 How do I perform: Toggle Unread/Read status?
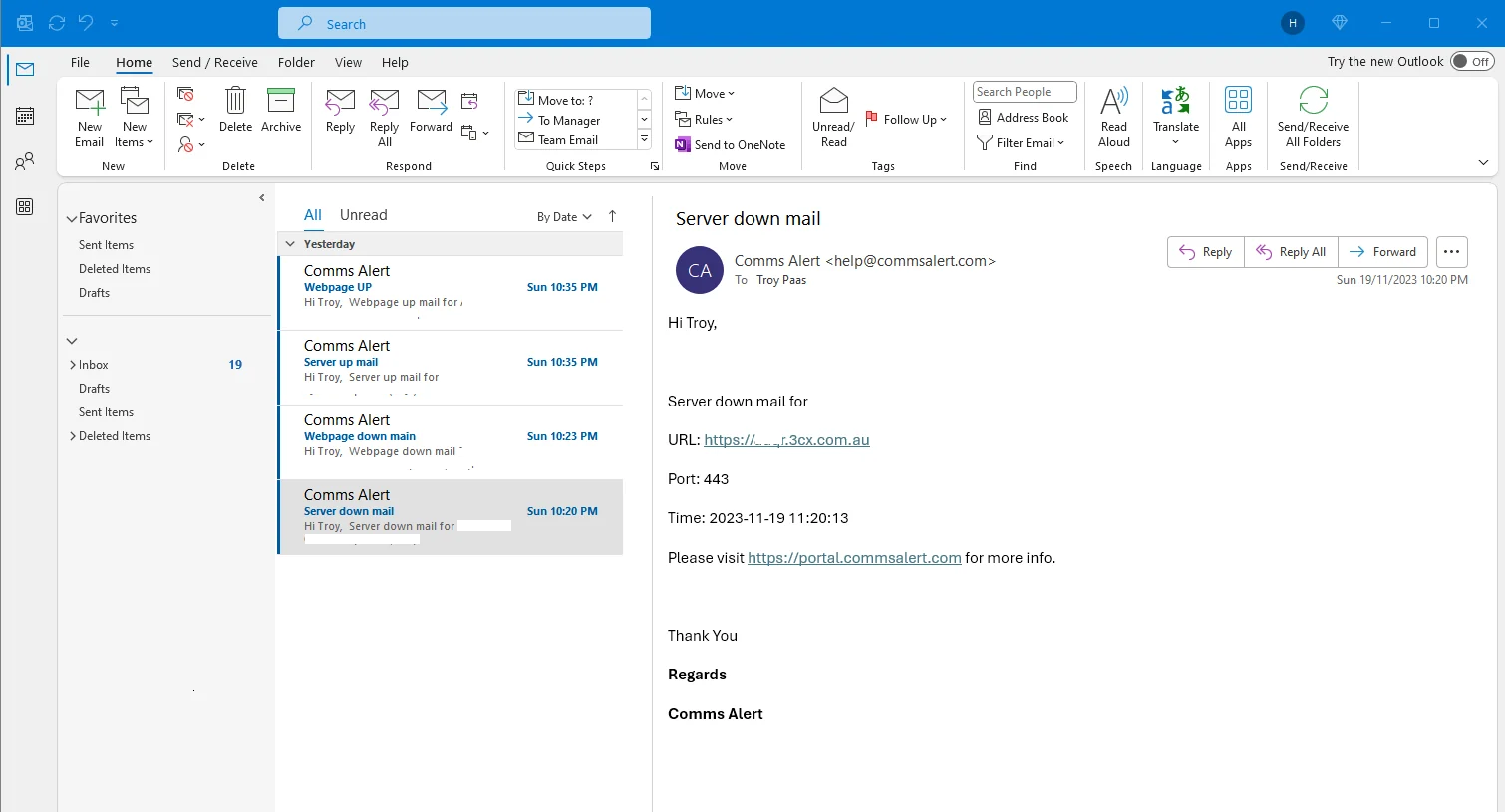tap(833, 118)
